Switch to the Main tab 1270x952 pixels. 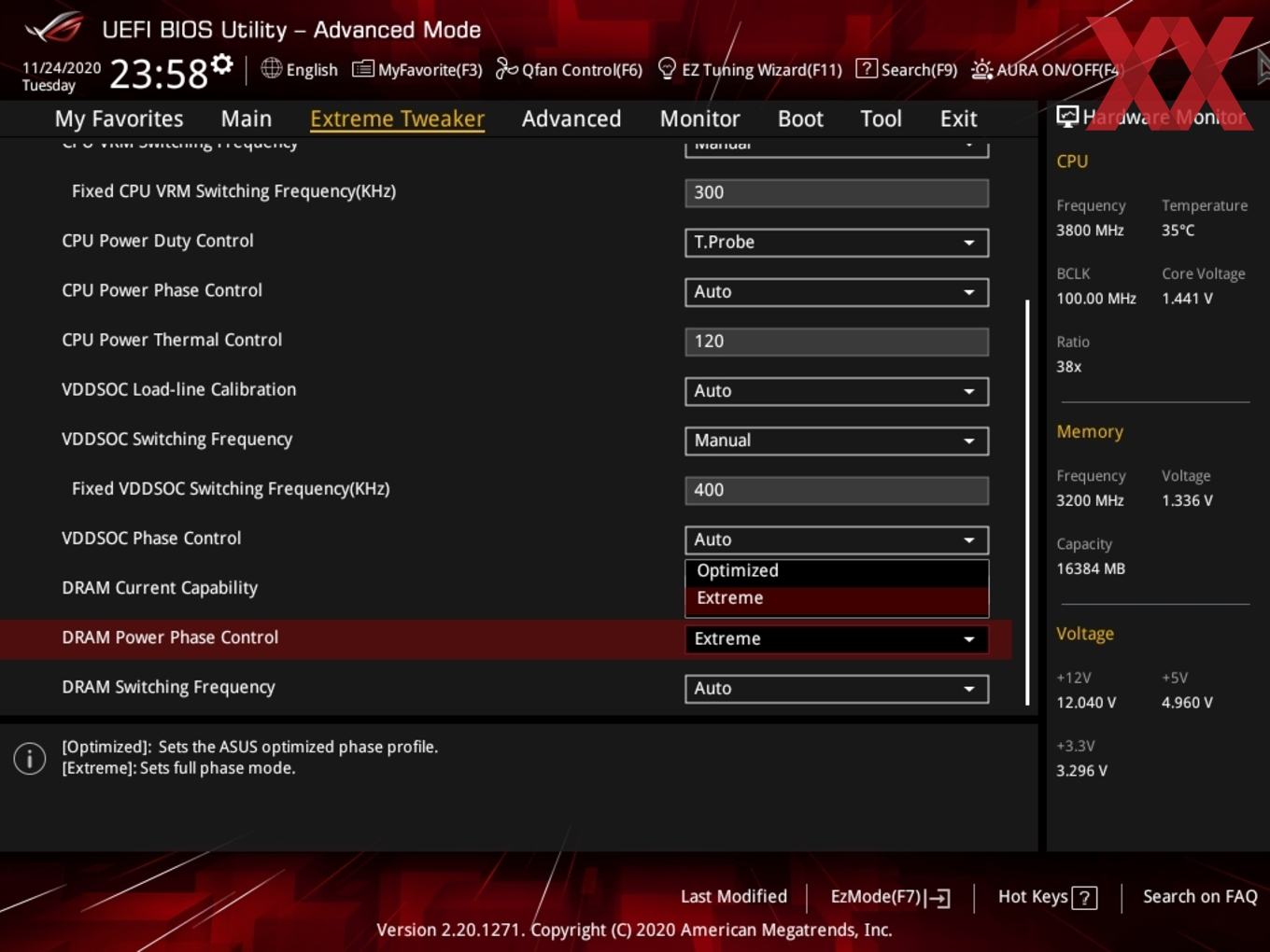click(x=247, y=119)
